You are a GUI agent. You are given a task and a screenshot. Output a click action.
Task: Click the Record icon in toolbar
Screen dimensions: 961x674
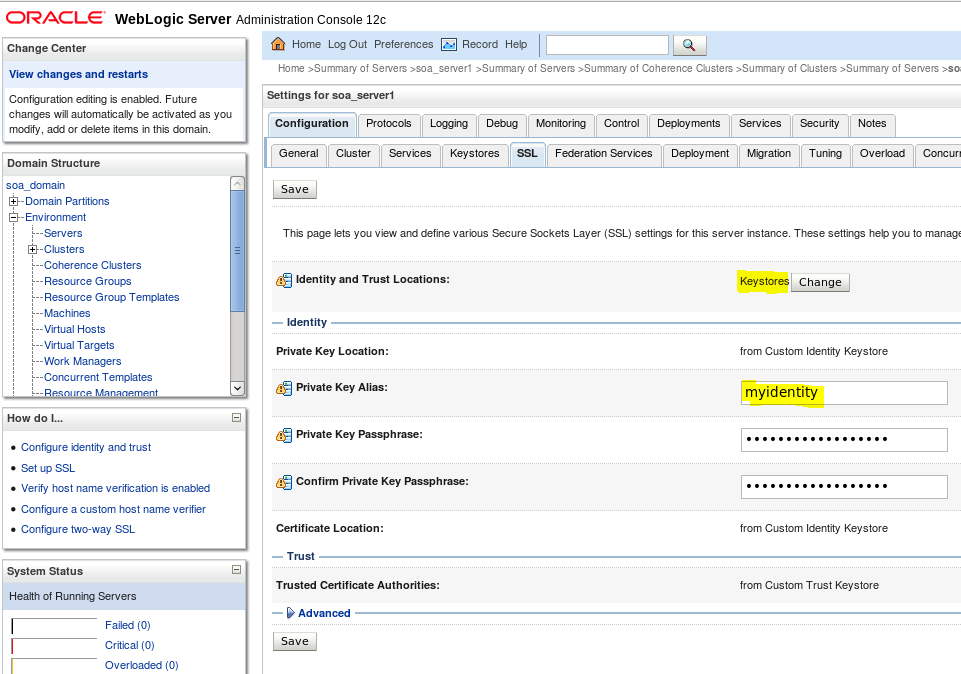pyautogui.click(x=449, y=44)
